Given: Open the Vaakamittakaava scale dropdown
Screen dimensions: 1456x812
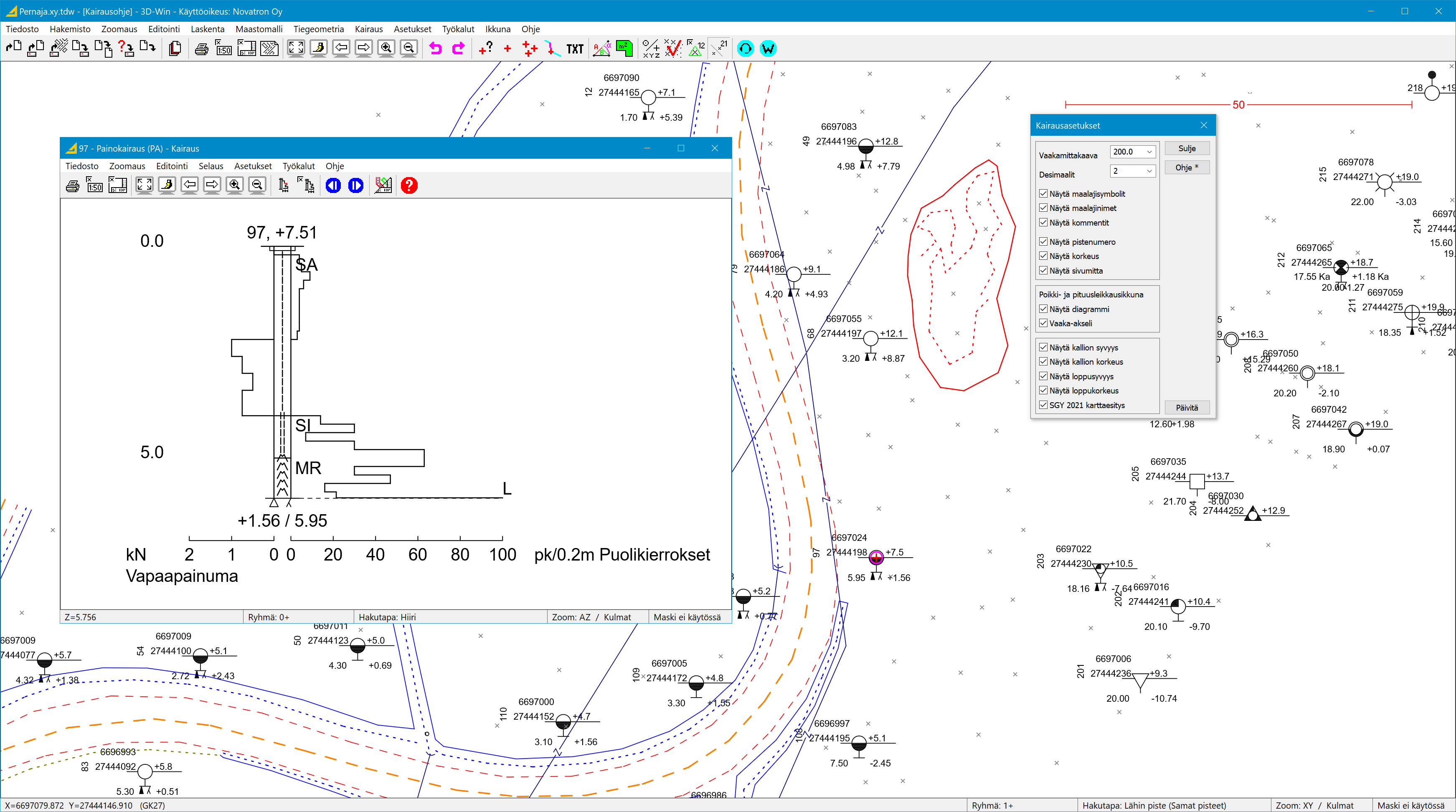Looking at the screenshot, I should pyautogui.click(x=1149, y=152).
